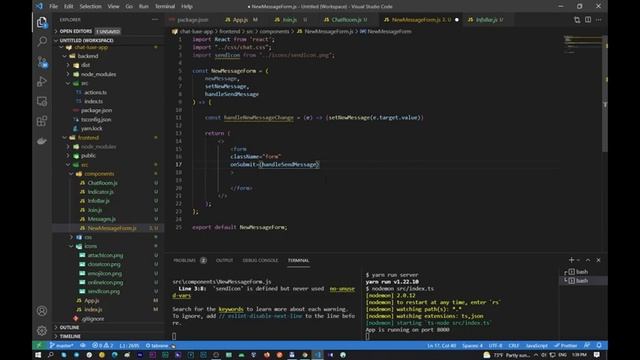Click the master branch indicator in status bar
Image resolution: width=640 pixels, height=360 pixels.
pos(61,345)
